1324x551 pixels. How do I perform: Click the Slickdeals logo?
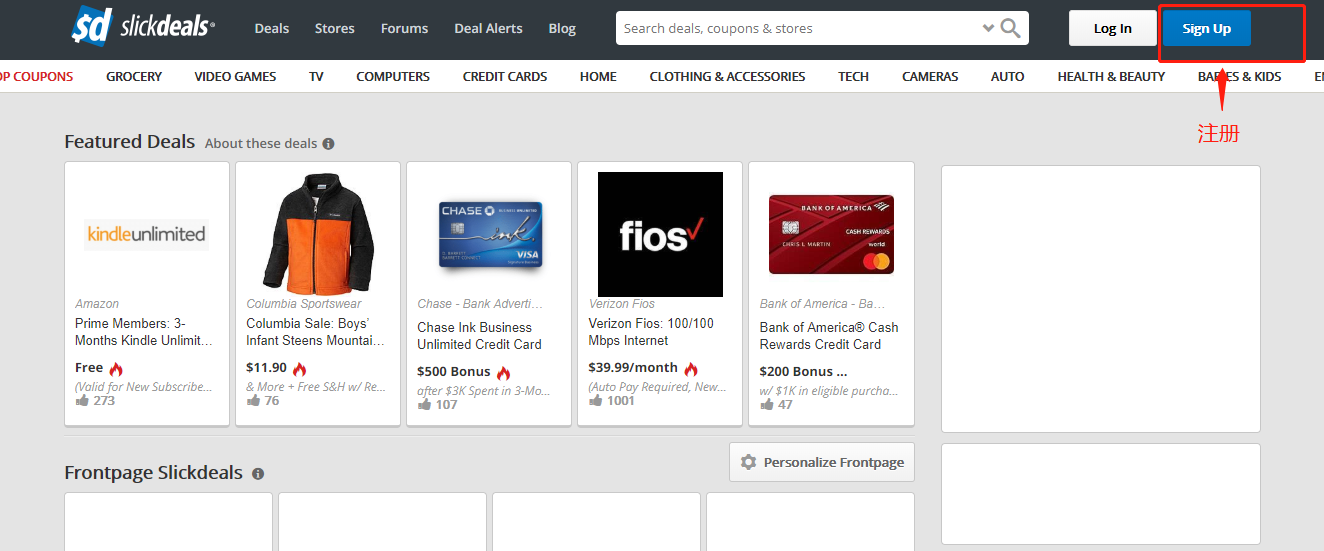tap(143, 26)
